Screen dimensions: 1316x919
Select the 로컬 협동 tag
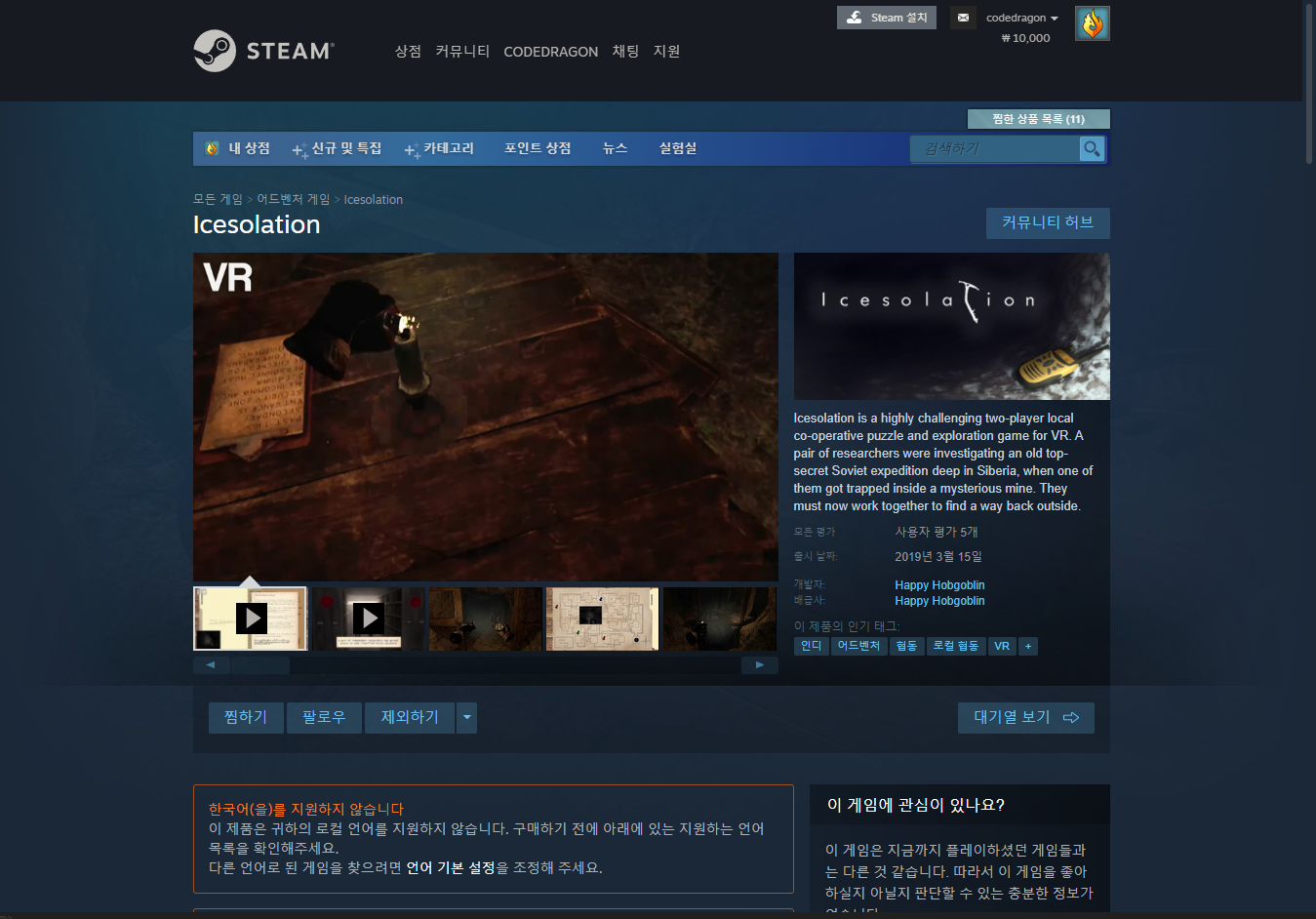956,646
